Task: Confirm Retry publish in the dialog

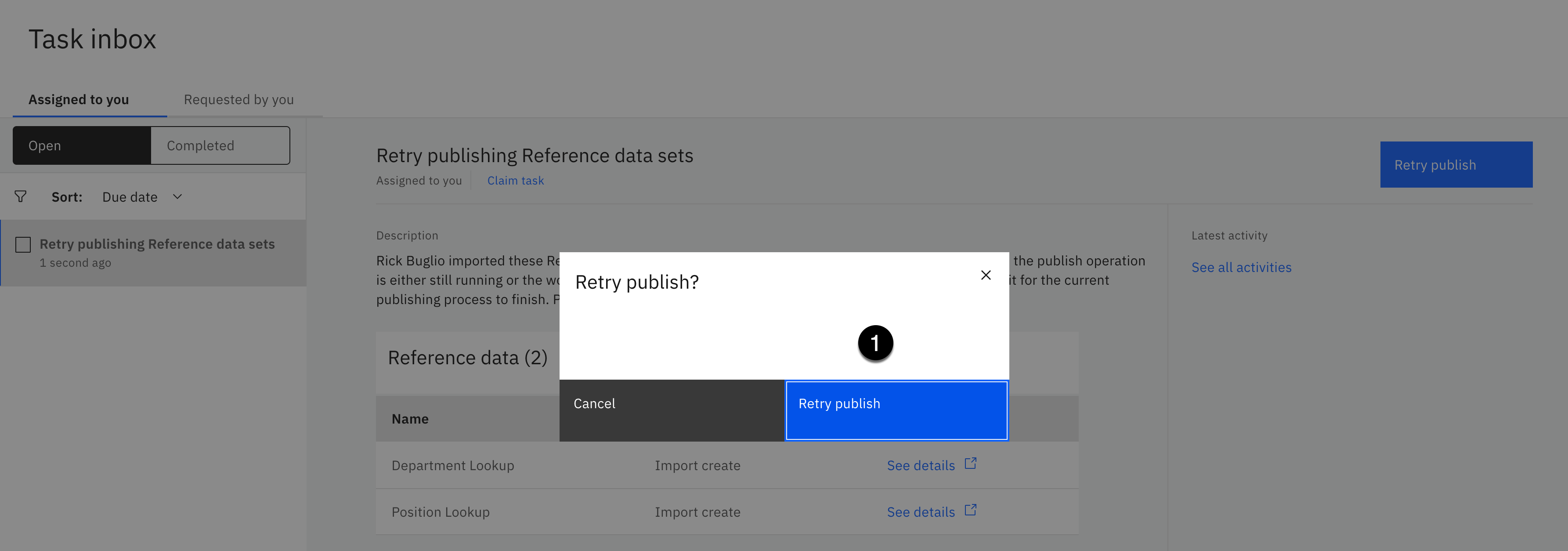Action: pyautogui.click(x=896, y=410)
